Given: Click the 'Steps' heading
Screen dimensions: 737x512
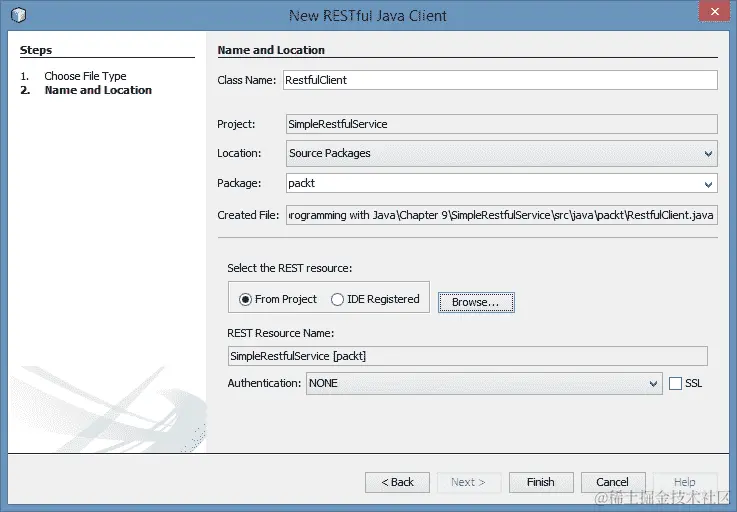Looking at the screenshot, I should (x=36, y=50).
